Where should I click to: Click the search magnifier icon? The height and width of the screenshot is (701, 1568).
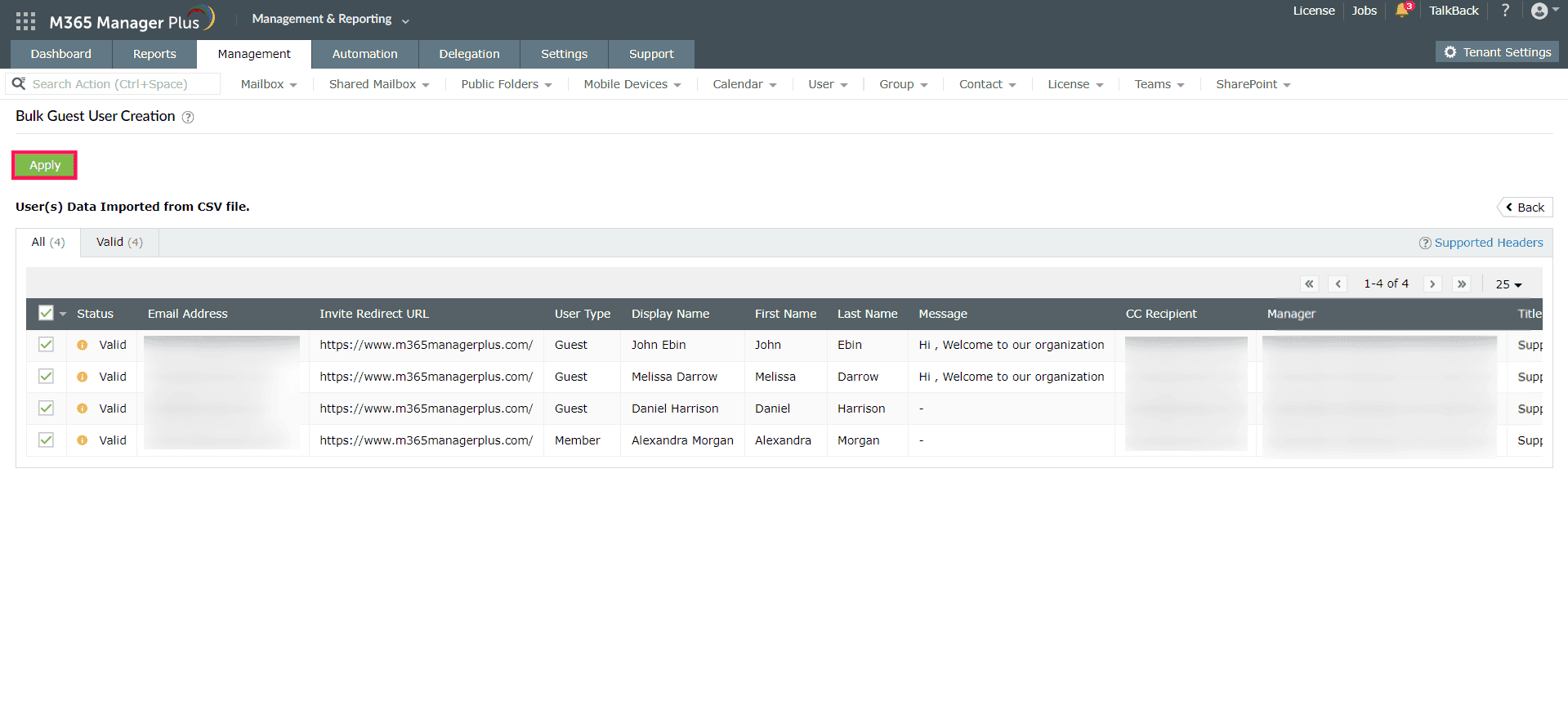coord(19,83)
